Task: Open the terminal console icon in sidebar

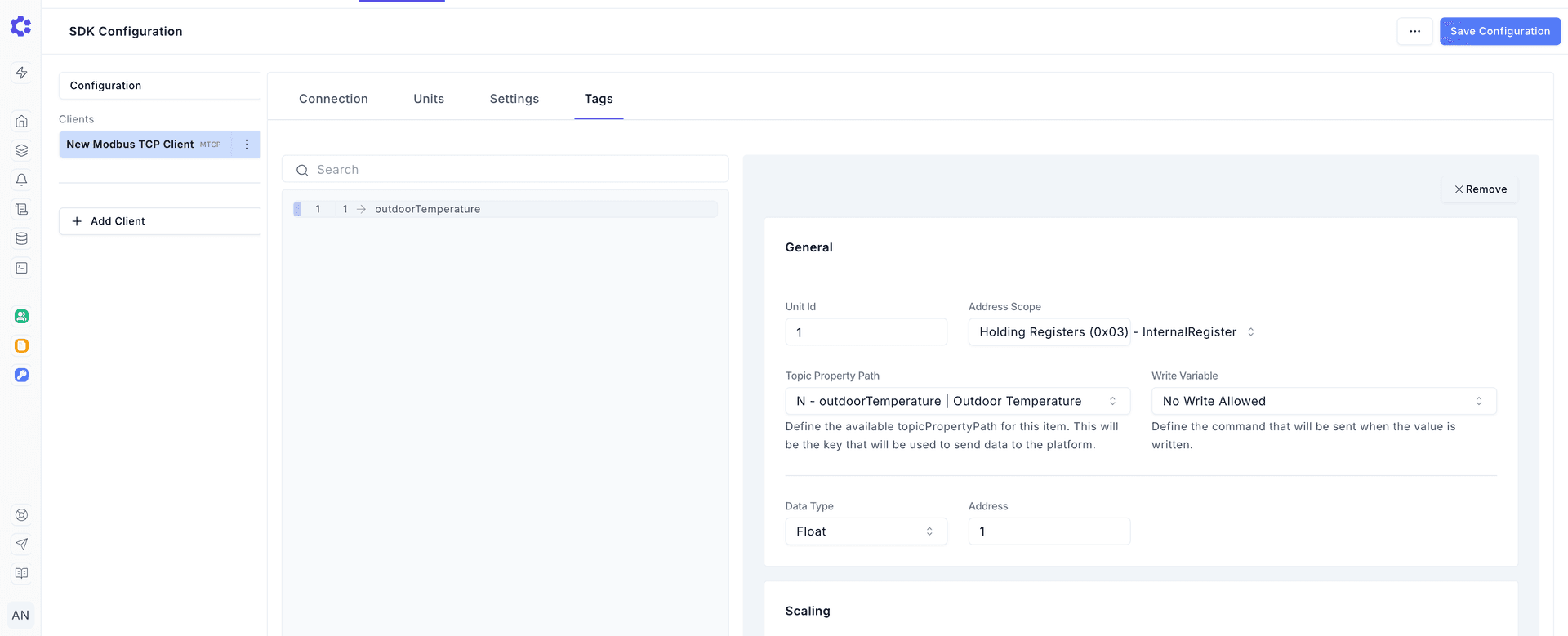Action: point(22,268)
